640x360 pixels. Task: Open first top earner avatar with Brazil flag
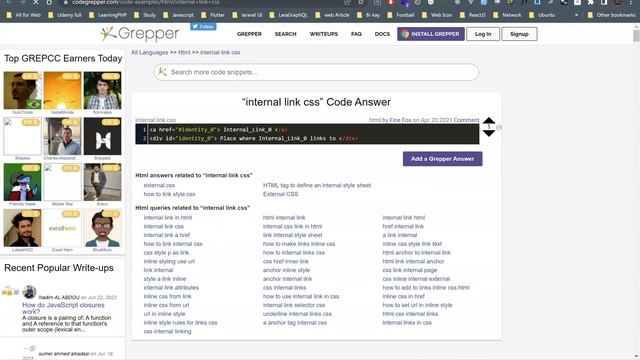[x=22, y=90]
